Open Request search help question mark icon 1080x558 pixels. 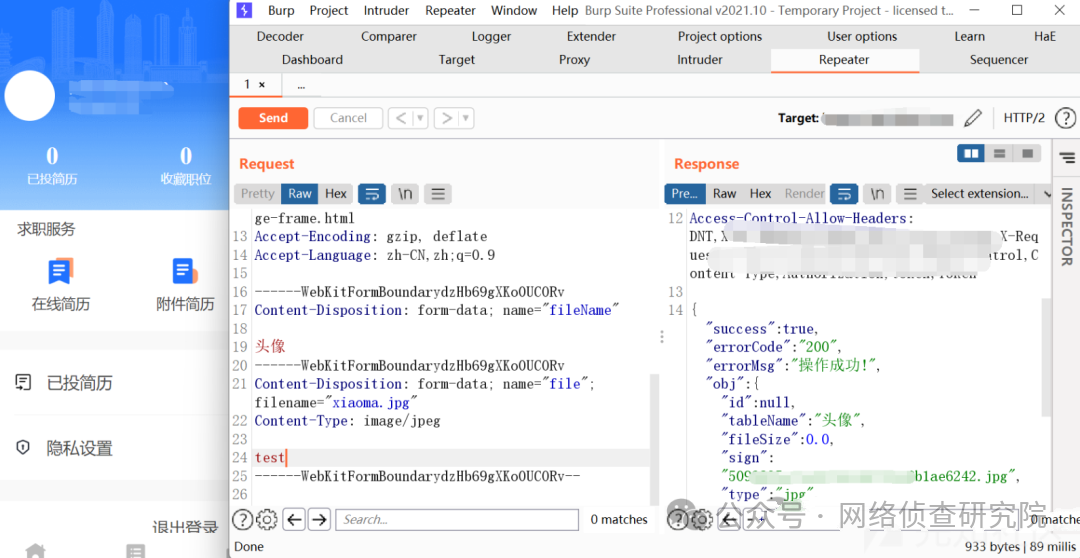[x=242, y=519]
